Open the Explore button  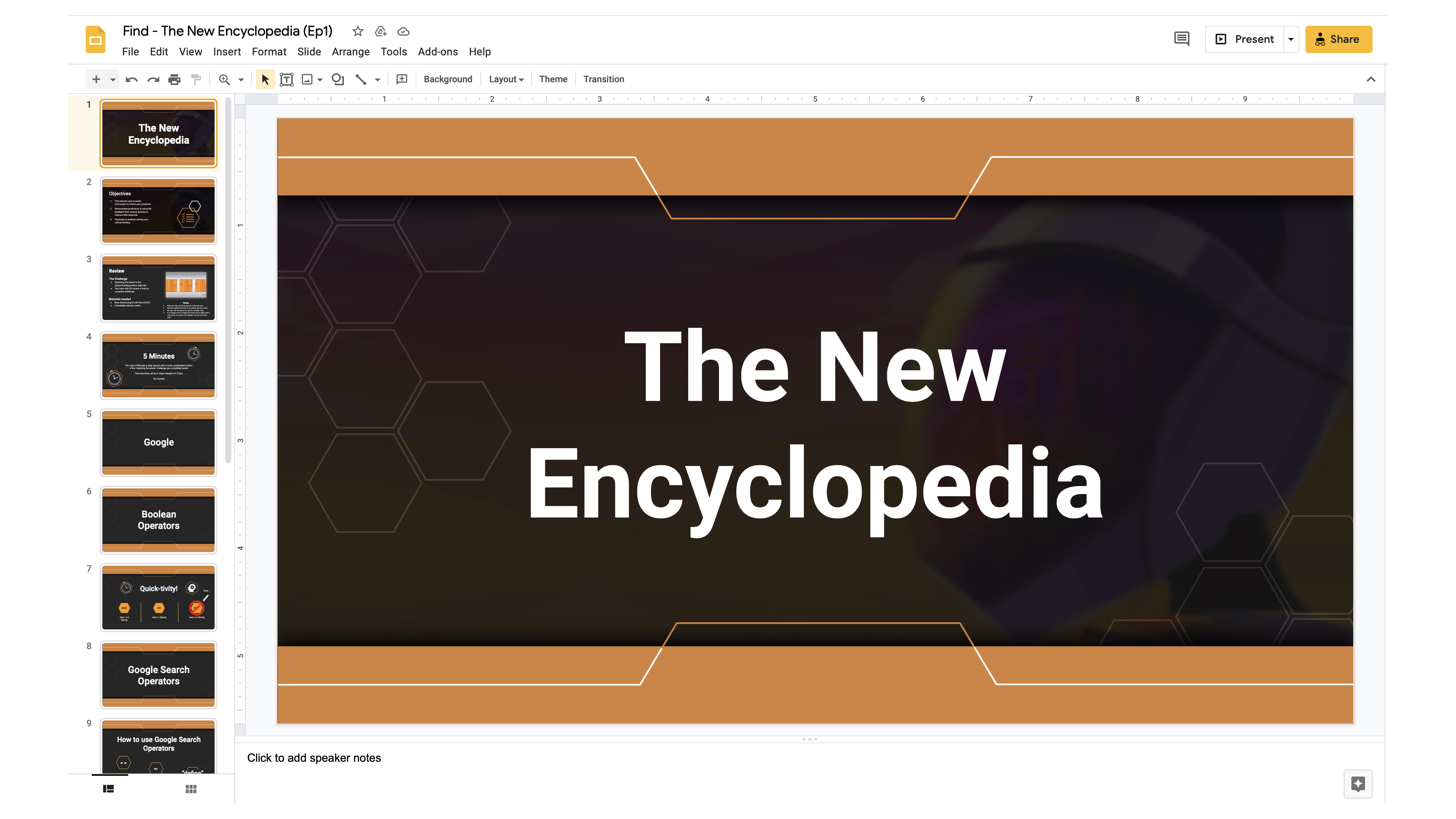pyautogui.click(x=1358, y=784)
